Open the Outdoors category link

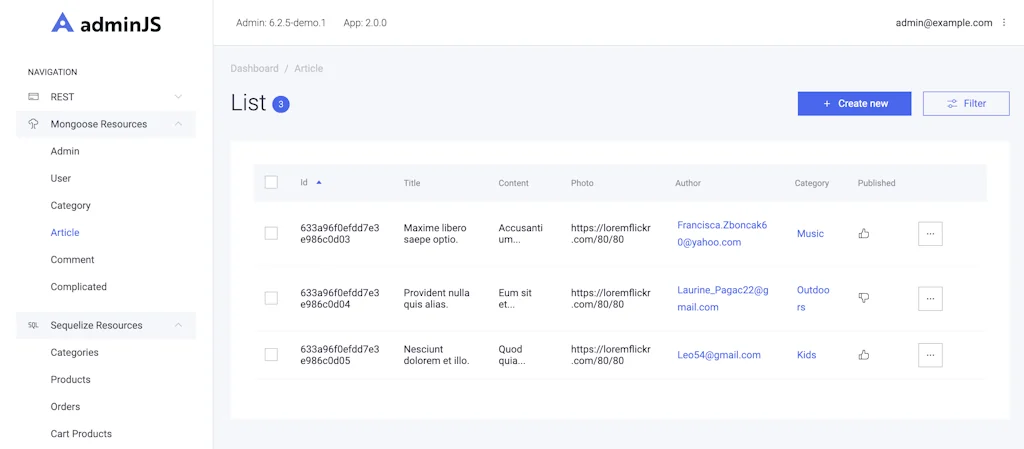point(813,298)
